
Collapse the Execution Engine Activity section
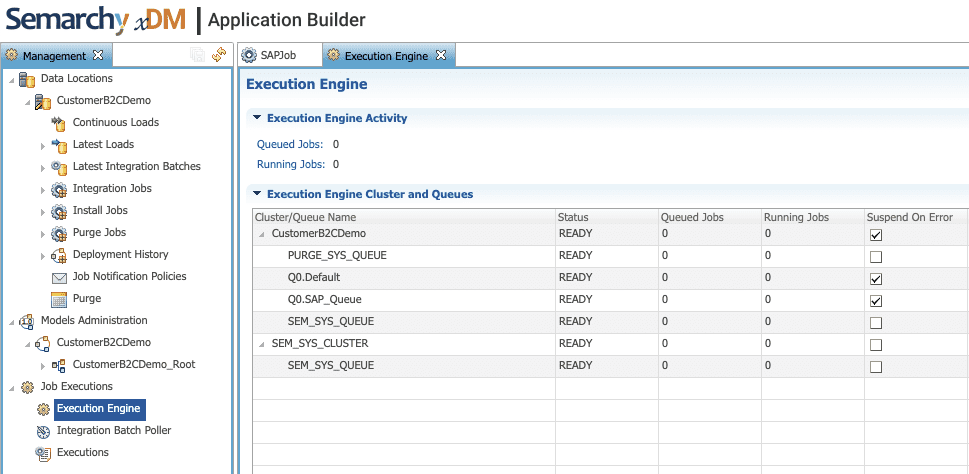click(x=257, y=117)
